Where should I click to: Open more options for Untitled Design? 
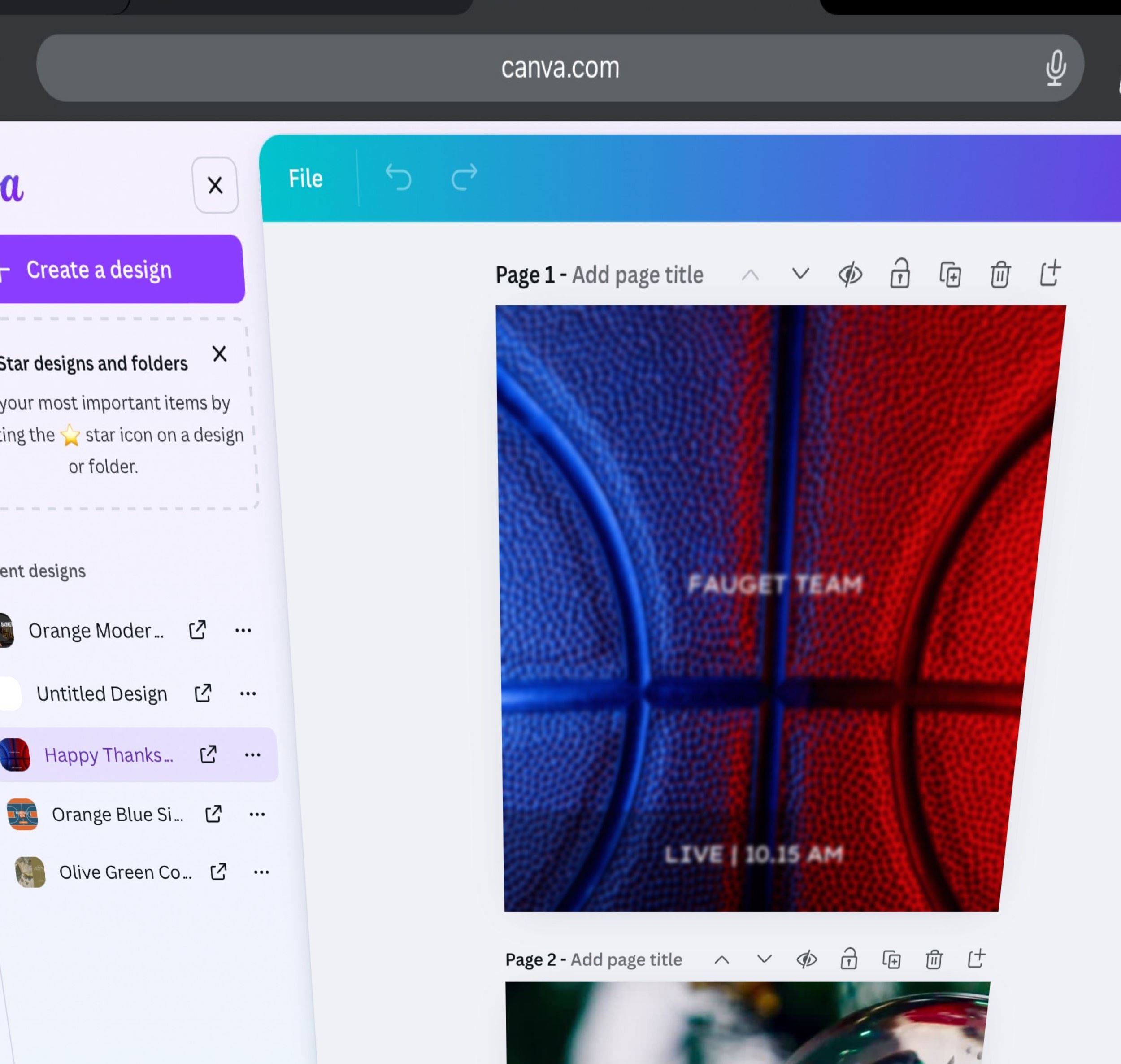(248, 693)
